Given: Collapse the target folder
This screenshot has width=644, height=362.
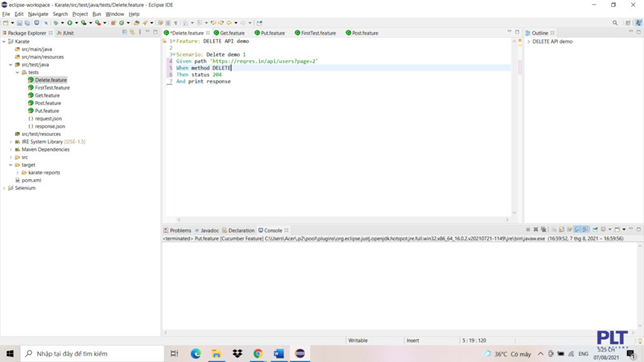Looking at the screenshot, I should click(x=11, y=165).
